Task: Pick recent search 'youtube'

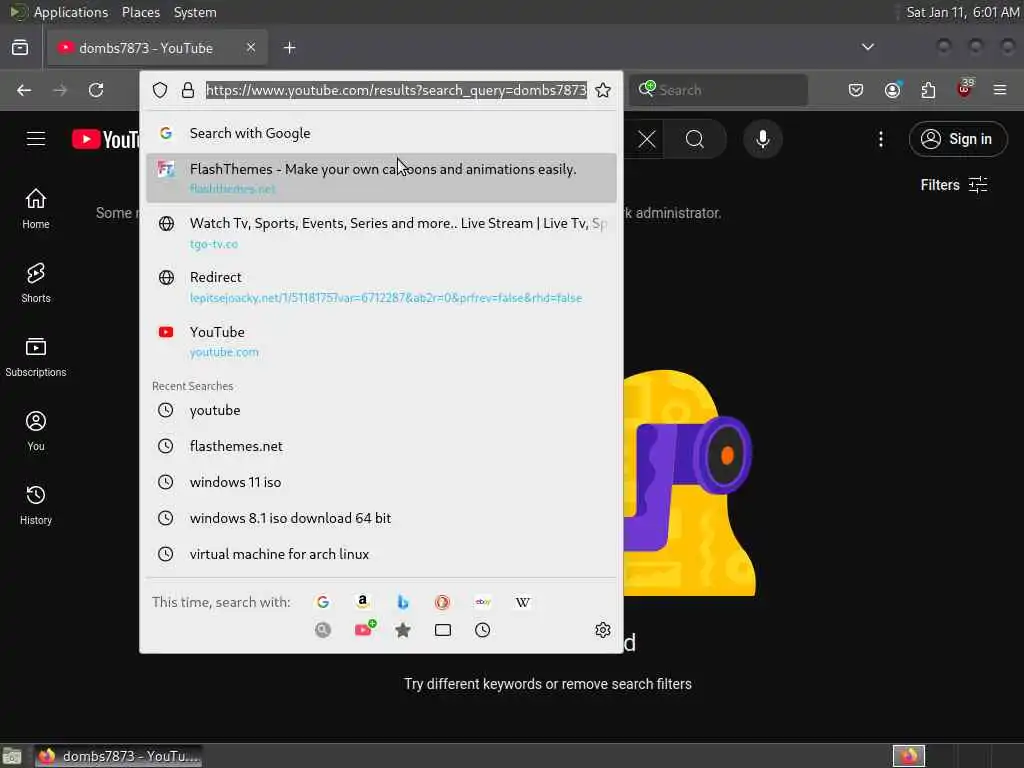Action: (x=381, y=410)
